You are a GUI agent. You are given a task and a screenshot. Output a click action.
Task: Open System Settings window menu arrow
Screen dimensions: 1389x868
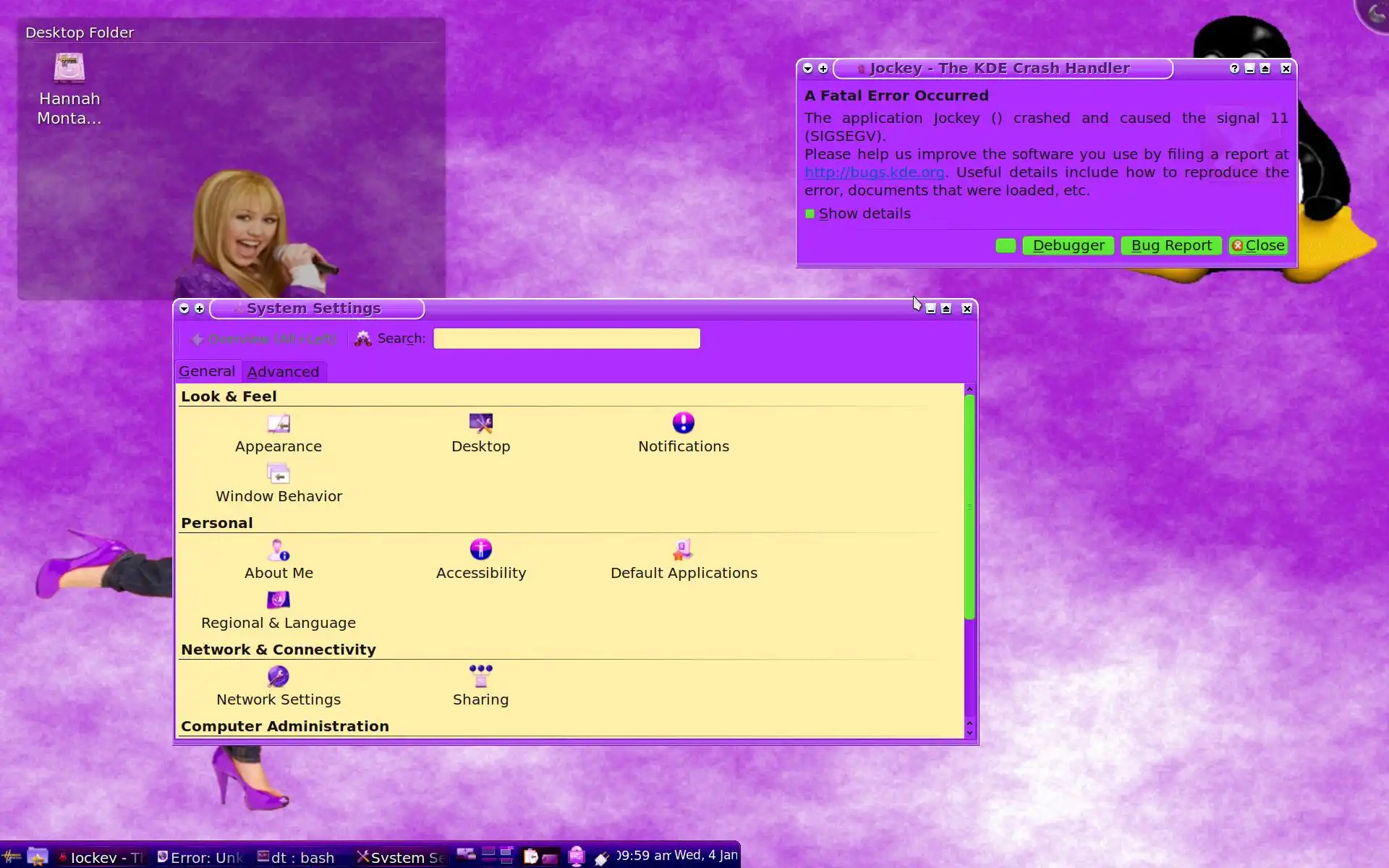tap(184, 309)
